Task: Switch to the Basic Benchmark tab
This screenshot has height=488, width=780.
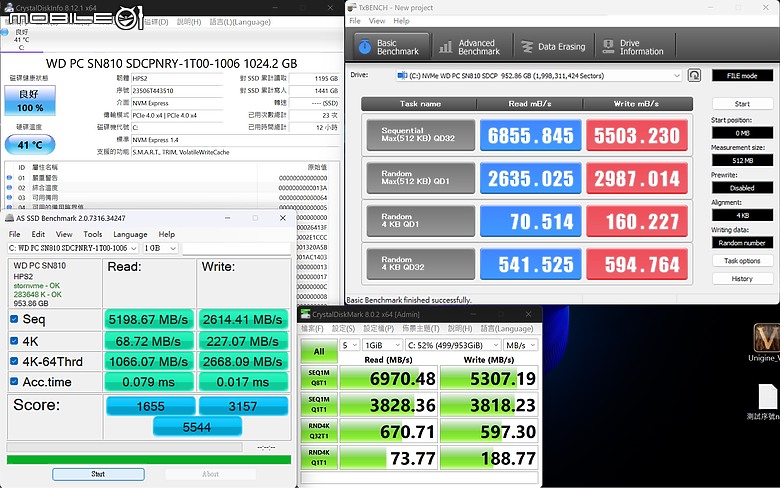Action: click(391, 47)
